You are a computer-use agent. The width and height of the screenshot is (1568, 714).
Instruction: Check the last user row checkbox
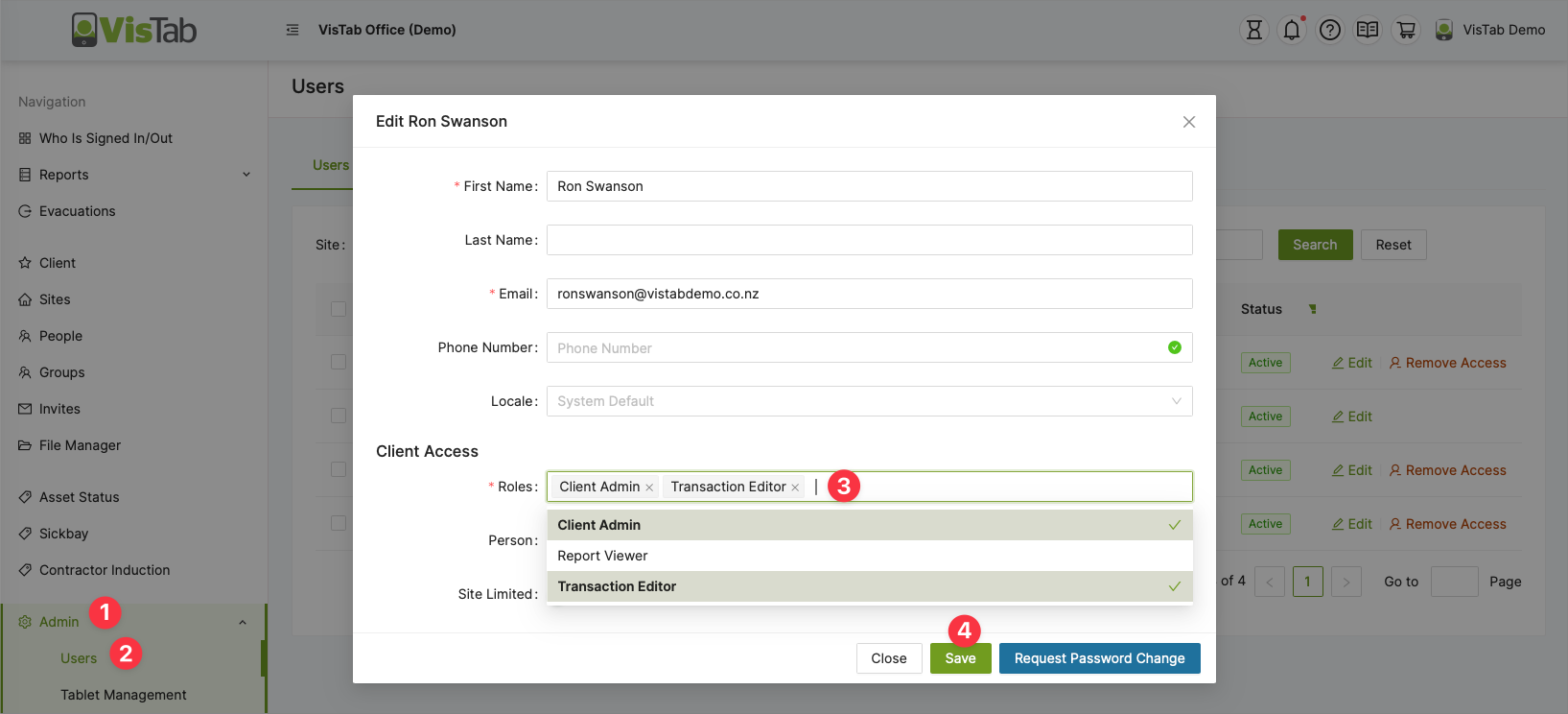(339, 523)
